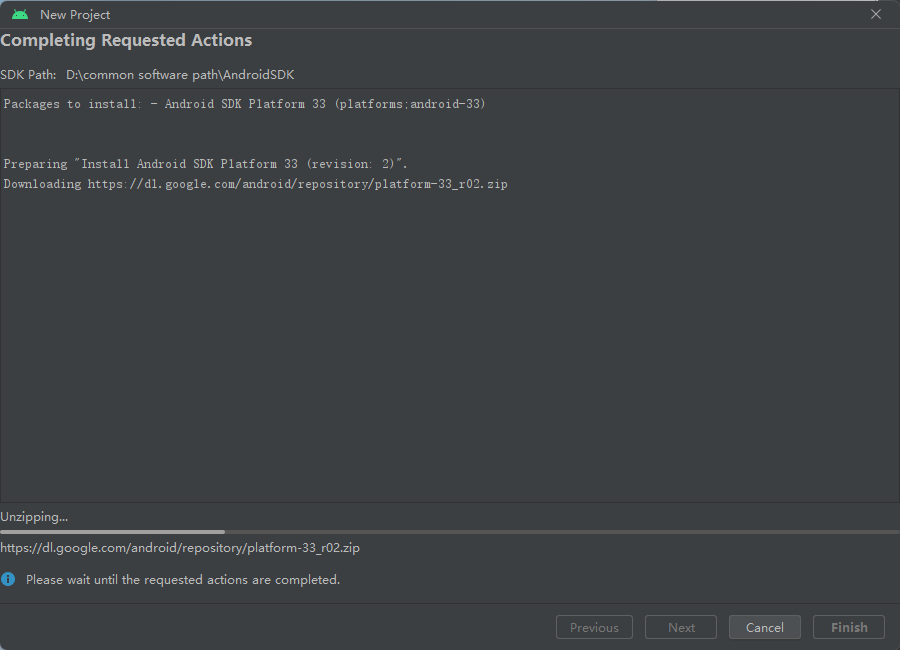The height and width of the screenshot is (650, 900).
Task: Click the Unzipping status label
Action: click(x=34, y=517)
